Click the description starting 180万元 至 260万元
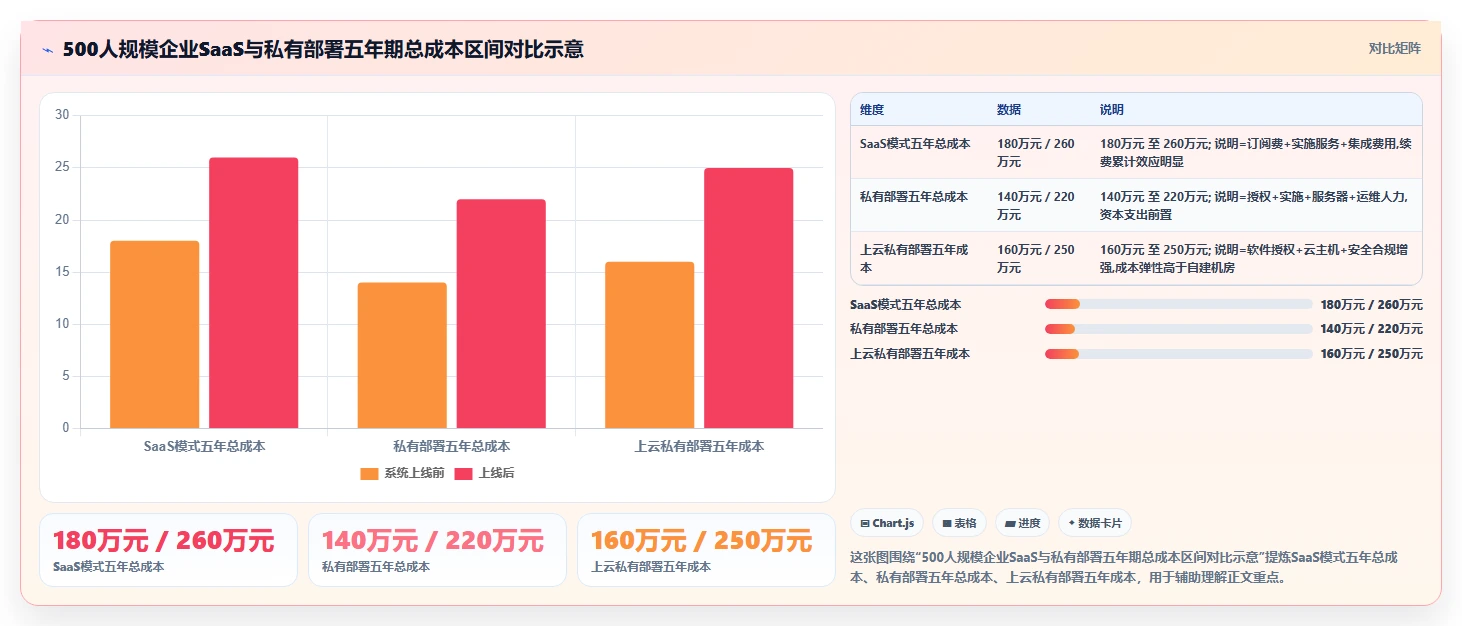 coord(1256,153)
